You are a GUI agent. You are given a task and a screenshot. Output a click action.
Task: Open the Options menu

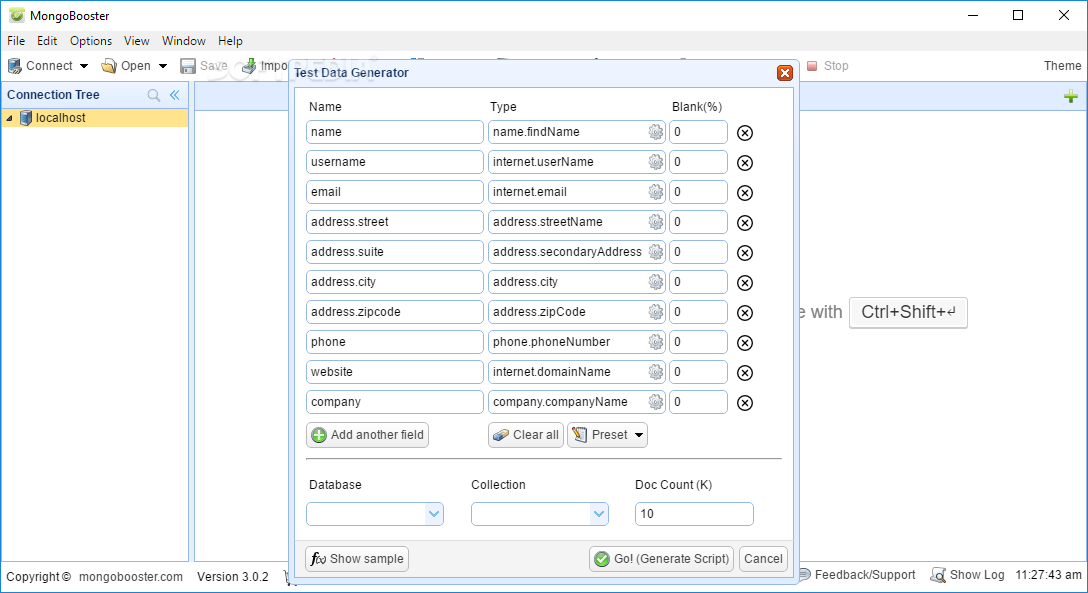coord(91,41)
